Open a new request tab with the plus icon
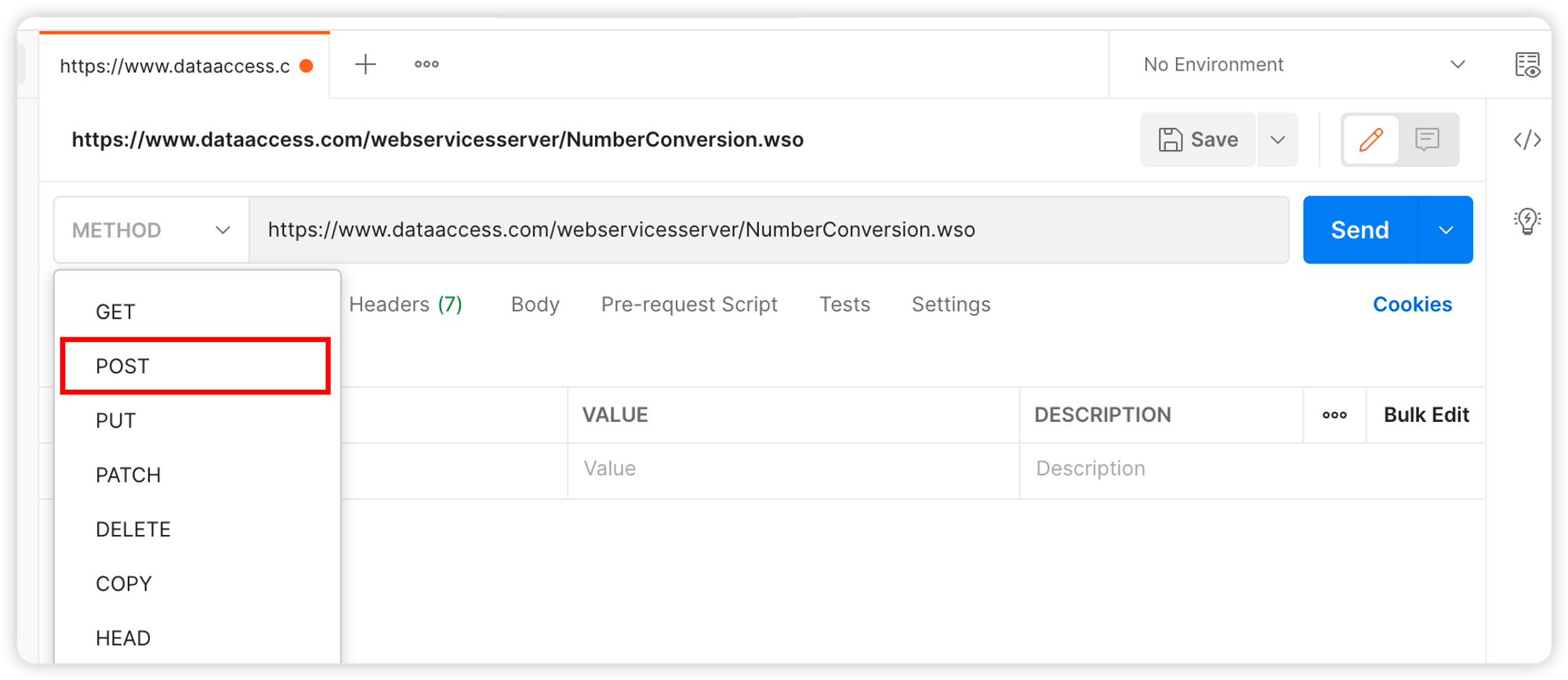The image size is (1568, 680). (x=365, y=64)
